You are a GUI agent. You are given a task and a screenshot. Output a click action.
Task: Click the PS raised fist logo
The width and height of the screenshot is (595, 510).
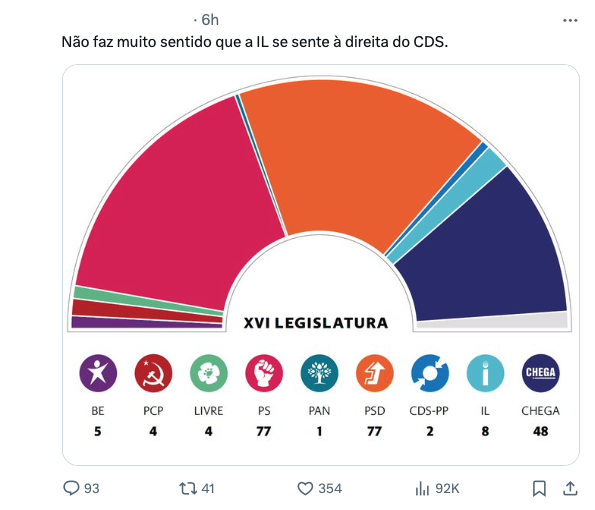264,373
